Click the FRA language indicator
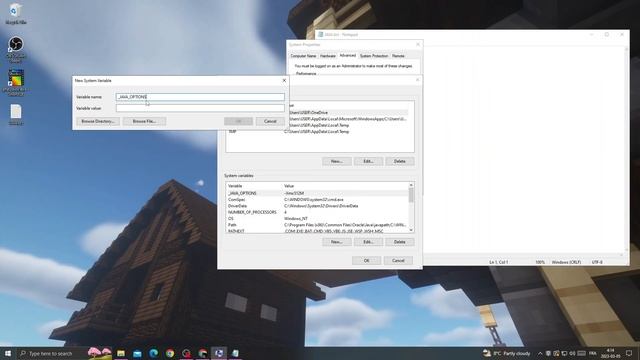 click(x=593, y=353)
